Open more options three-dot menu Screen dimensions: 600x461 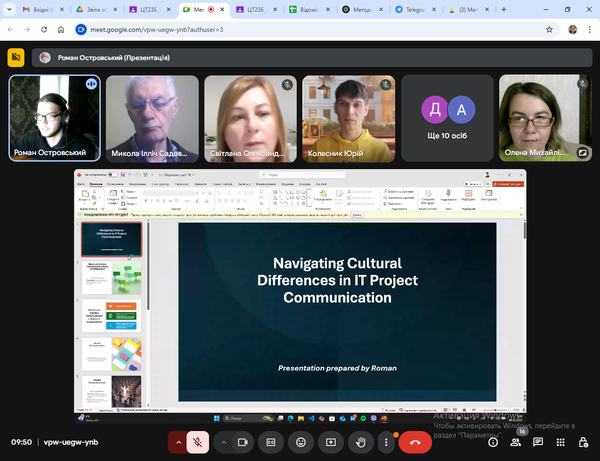(x=386, y=442)
